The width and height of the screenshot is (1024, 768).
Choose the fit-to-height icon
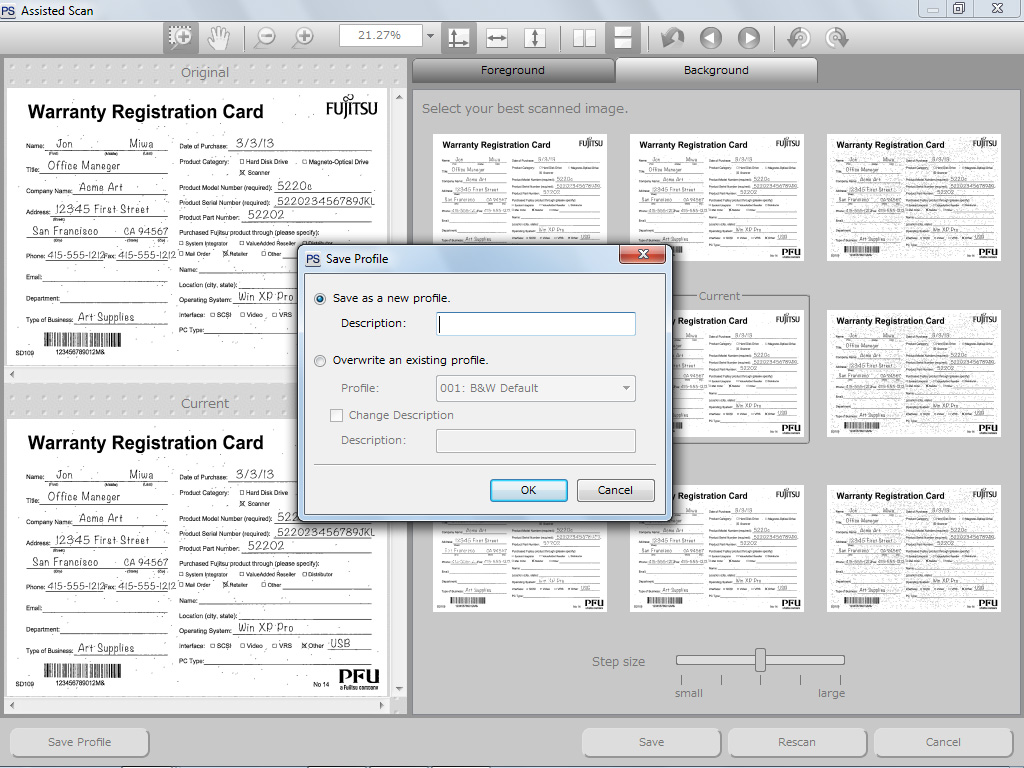coord(535,38)
